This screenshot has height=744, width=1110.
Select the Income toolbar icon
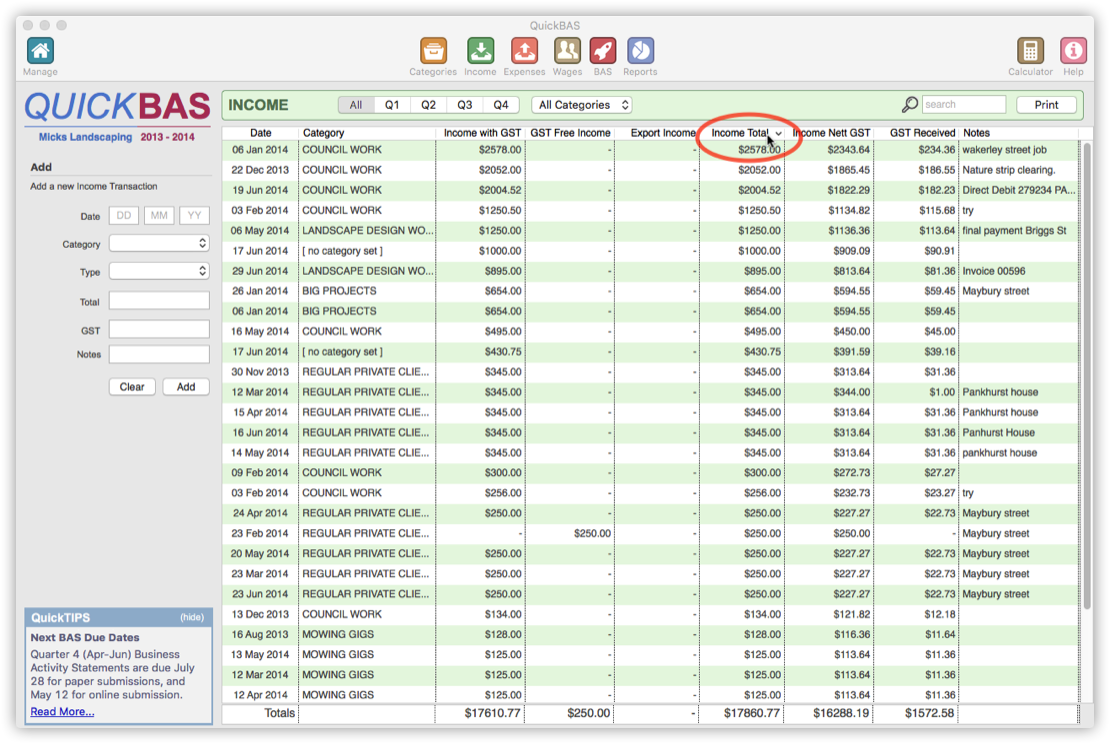(480, 48)
